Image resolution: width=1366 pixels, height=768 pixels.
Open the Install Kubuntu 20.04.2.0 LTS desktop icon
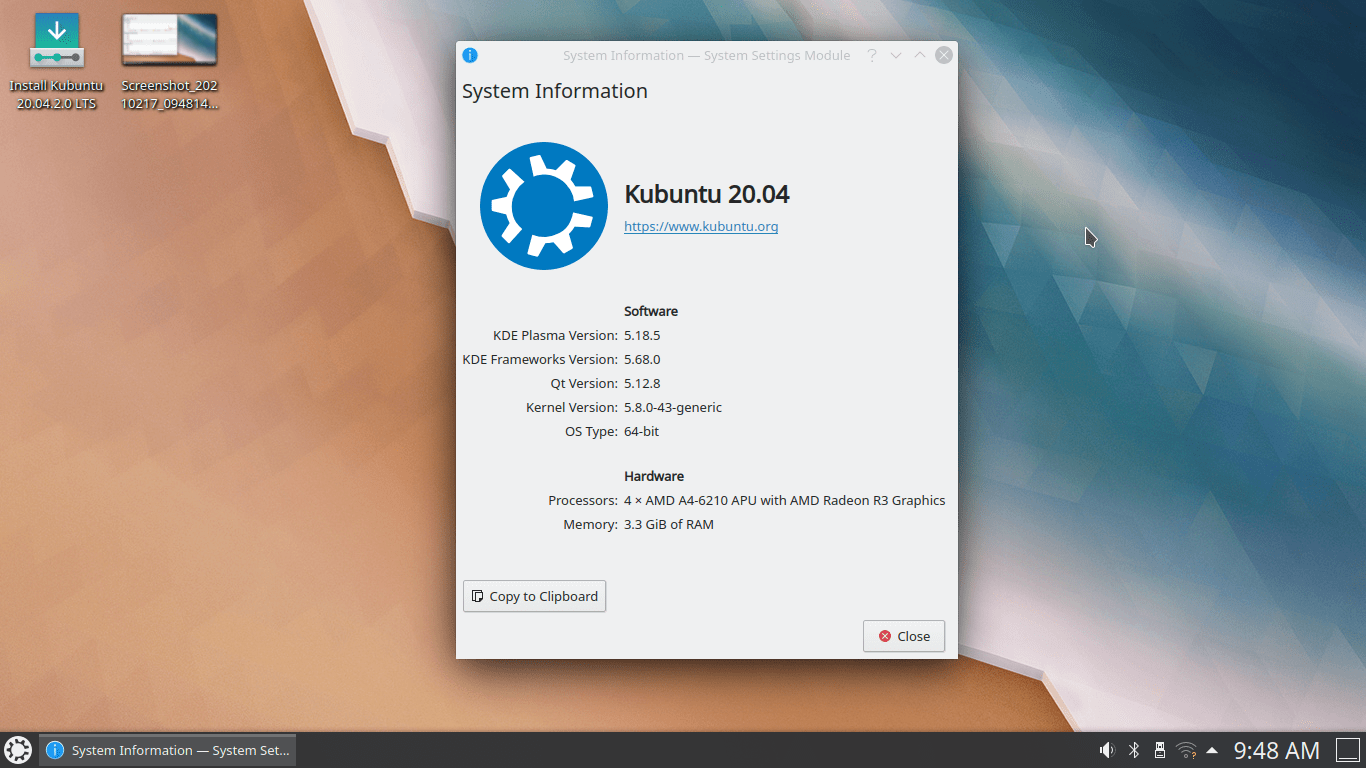57,61
